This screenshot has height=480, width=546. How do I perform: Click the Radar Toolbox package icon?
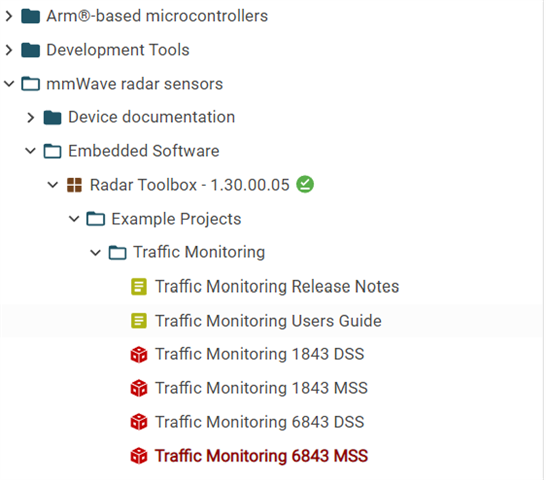(x=74, y=185)
